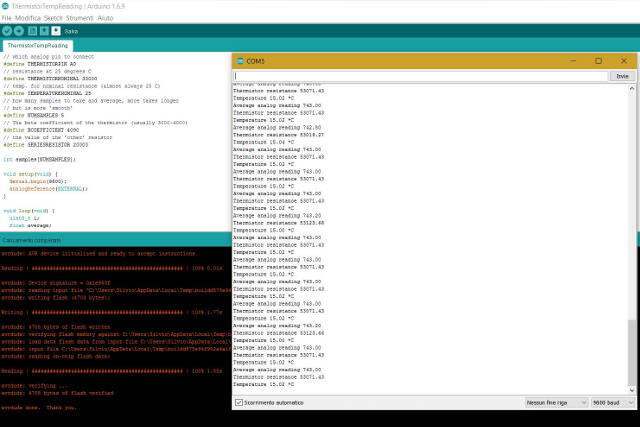Click the 'avrdude: writing flash (4708 bytes)' line
The image size is (640, 427).
[x=56, y=298]
